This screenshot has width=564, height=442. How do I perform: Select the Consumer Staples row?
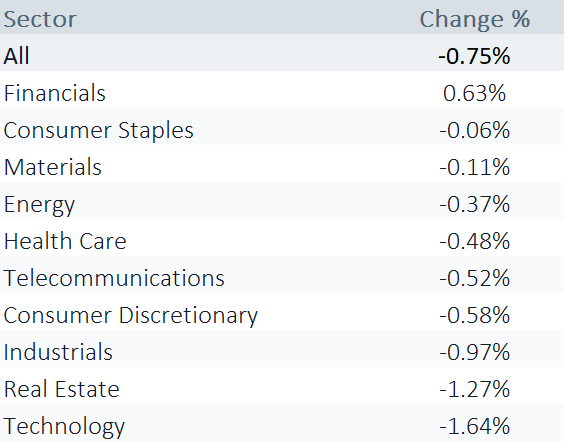(282, 127)
